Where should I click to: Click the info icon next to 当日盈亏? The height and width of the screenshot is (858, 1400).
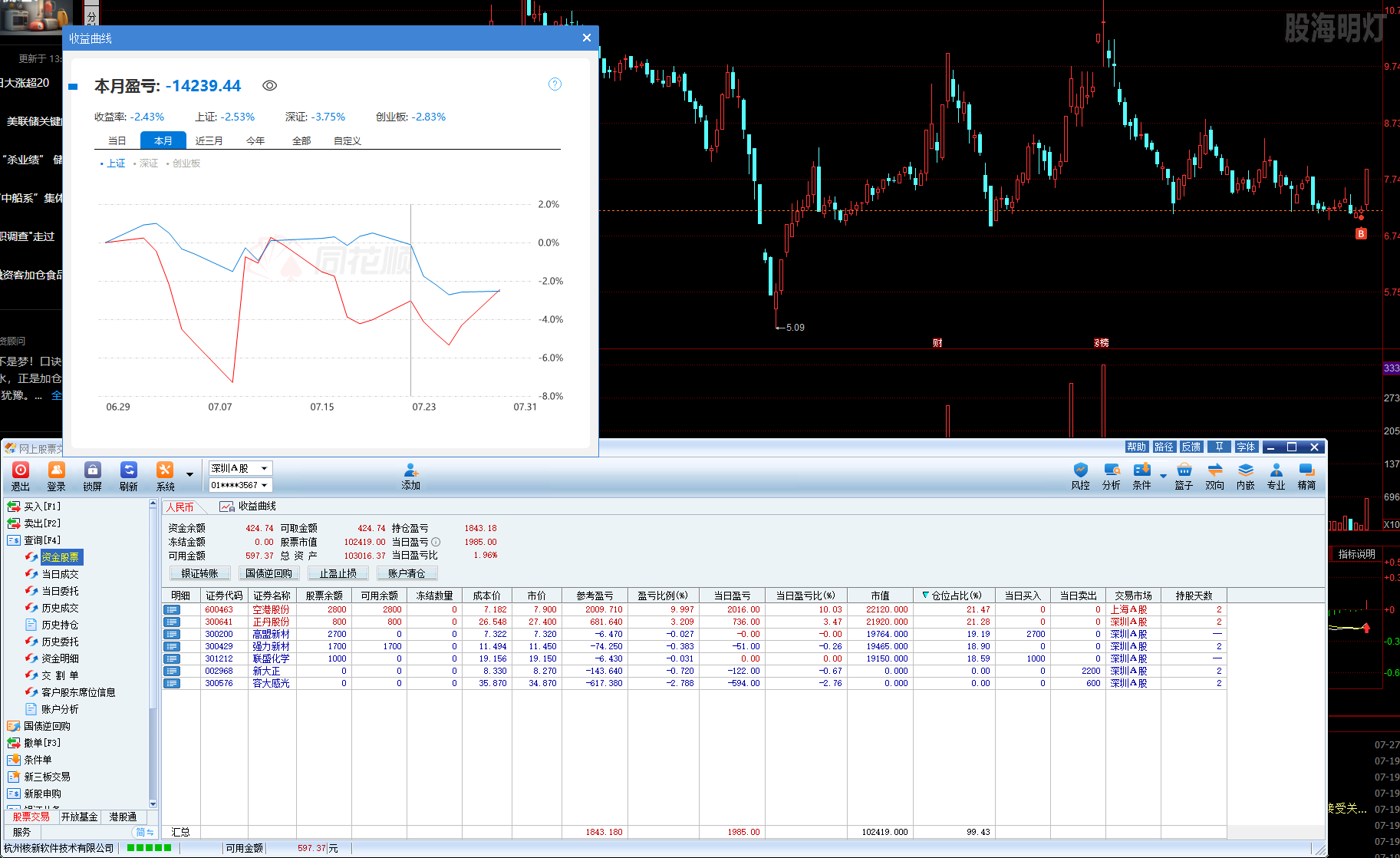point(436,542)
